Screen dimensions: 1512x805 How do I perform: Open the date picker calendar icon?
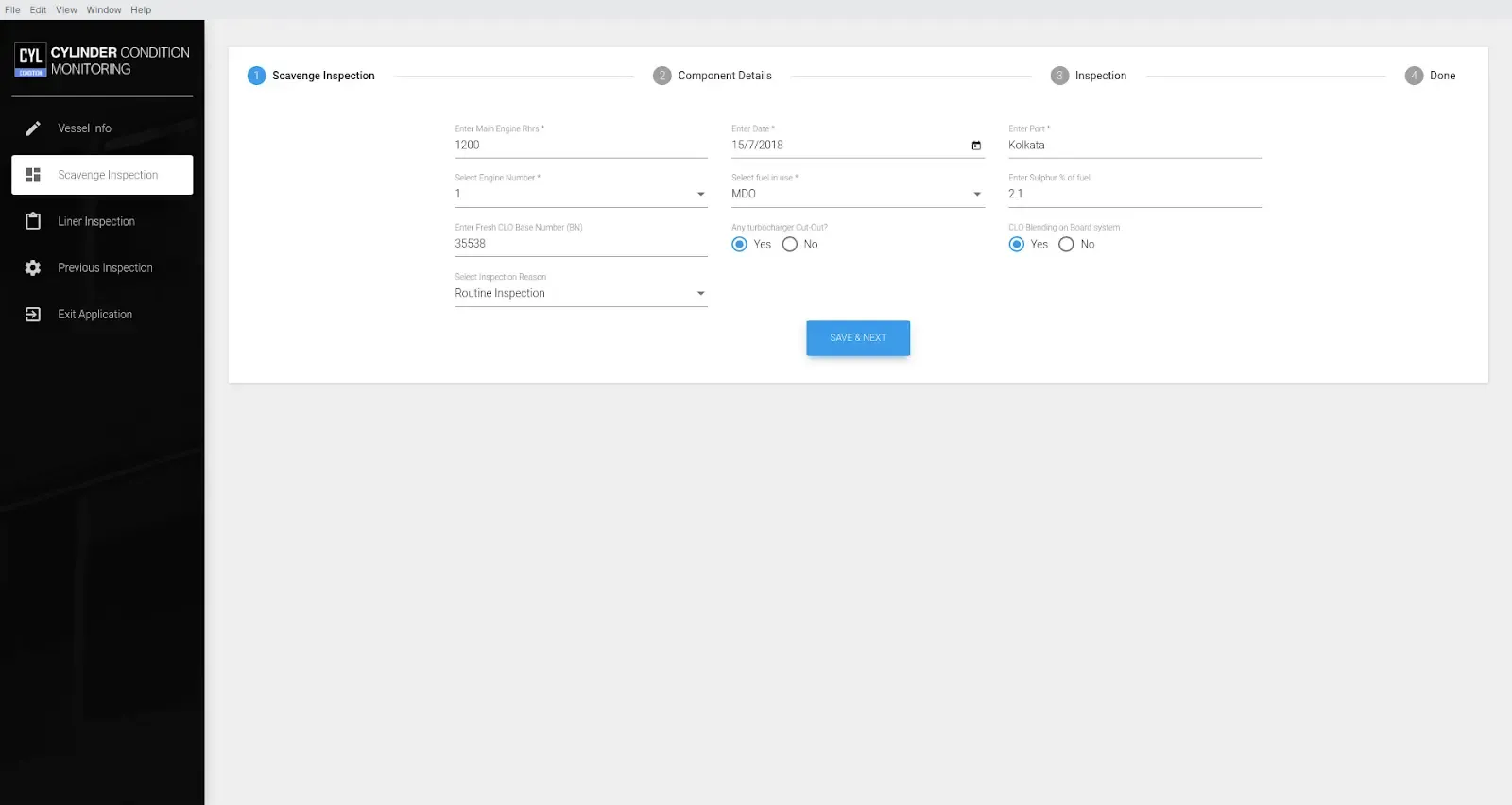pyautogui.click(x=976, y=146)
